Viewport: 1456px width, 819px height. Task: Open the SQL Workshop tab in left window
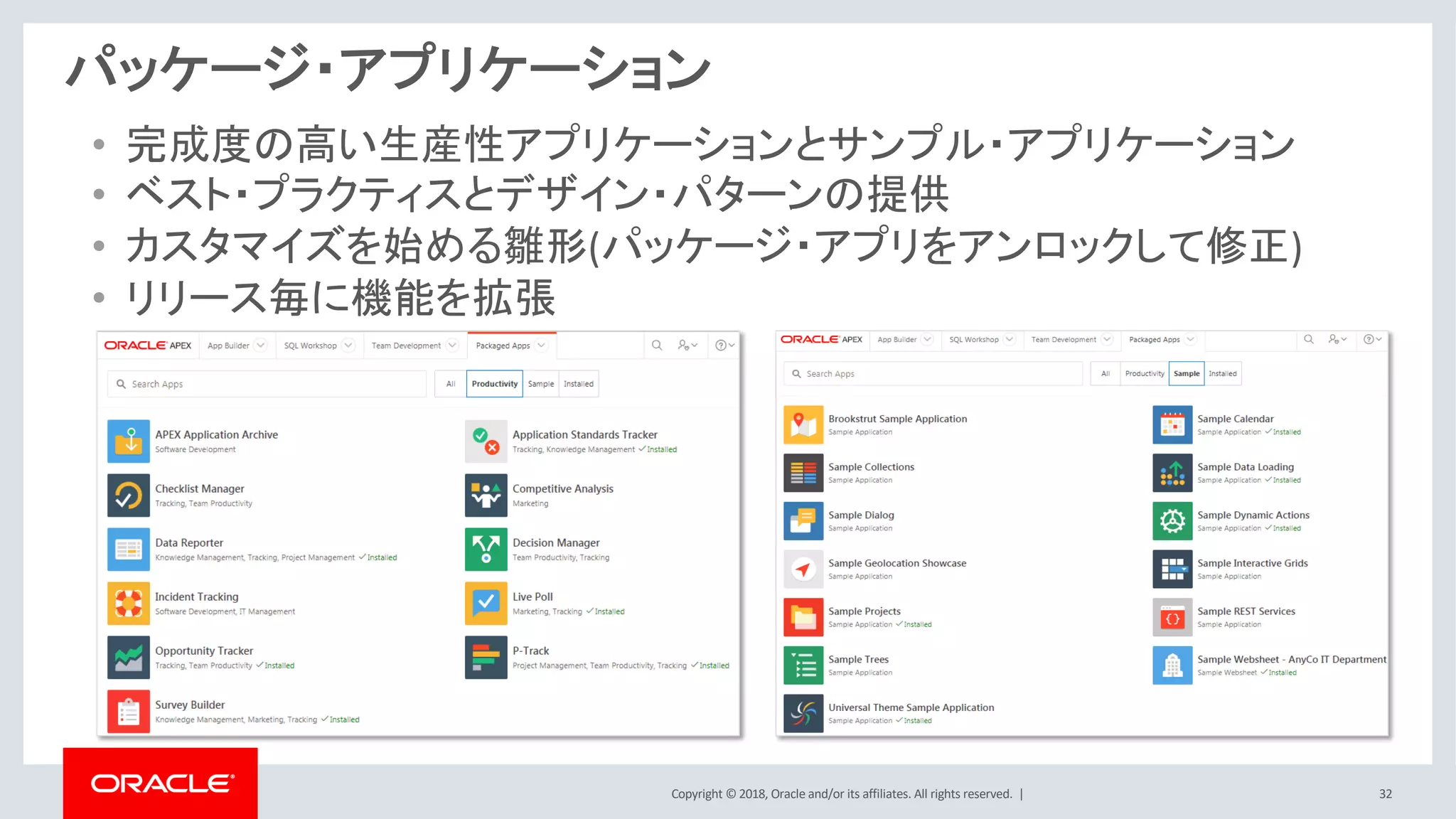[311, 346]
